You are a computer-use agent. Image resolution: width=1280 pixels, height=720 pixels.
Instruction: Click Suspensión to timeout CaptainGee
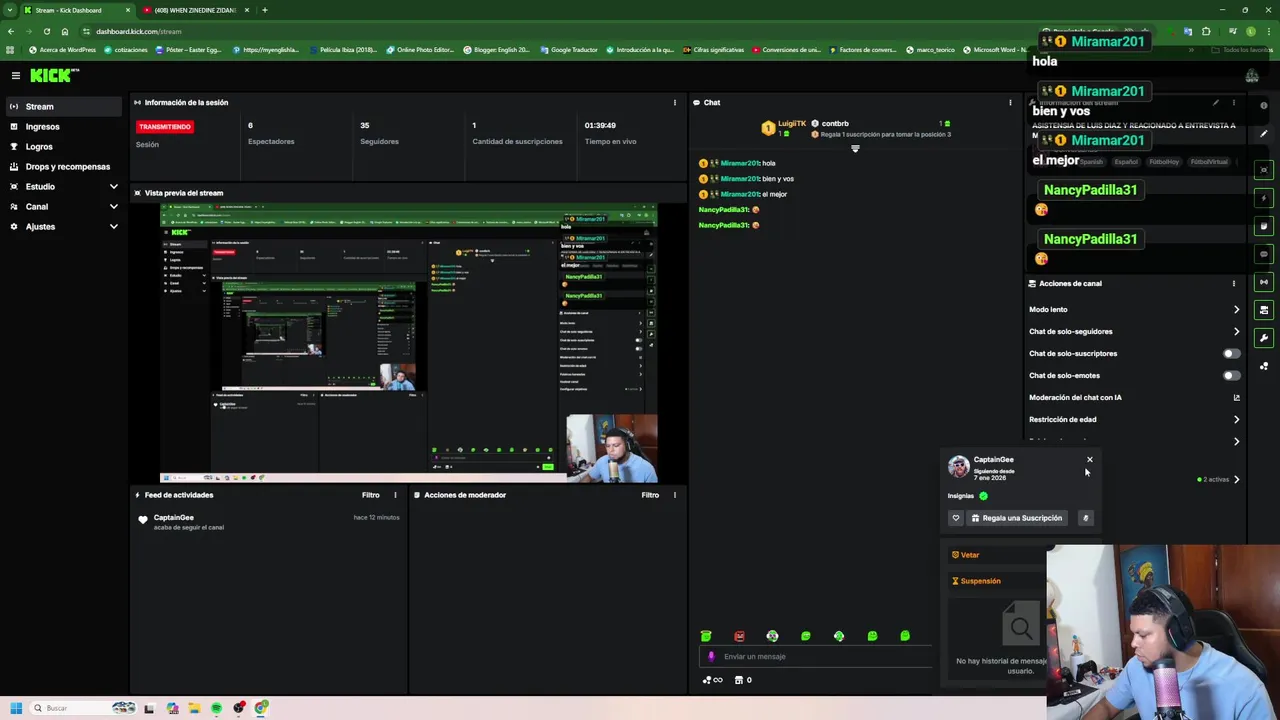(976, 581)
